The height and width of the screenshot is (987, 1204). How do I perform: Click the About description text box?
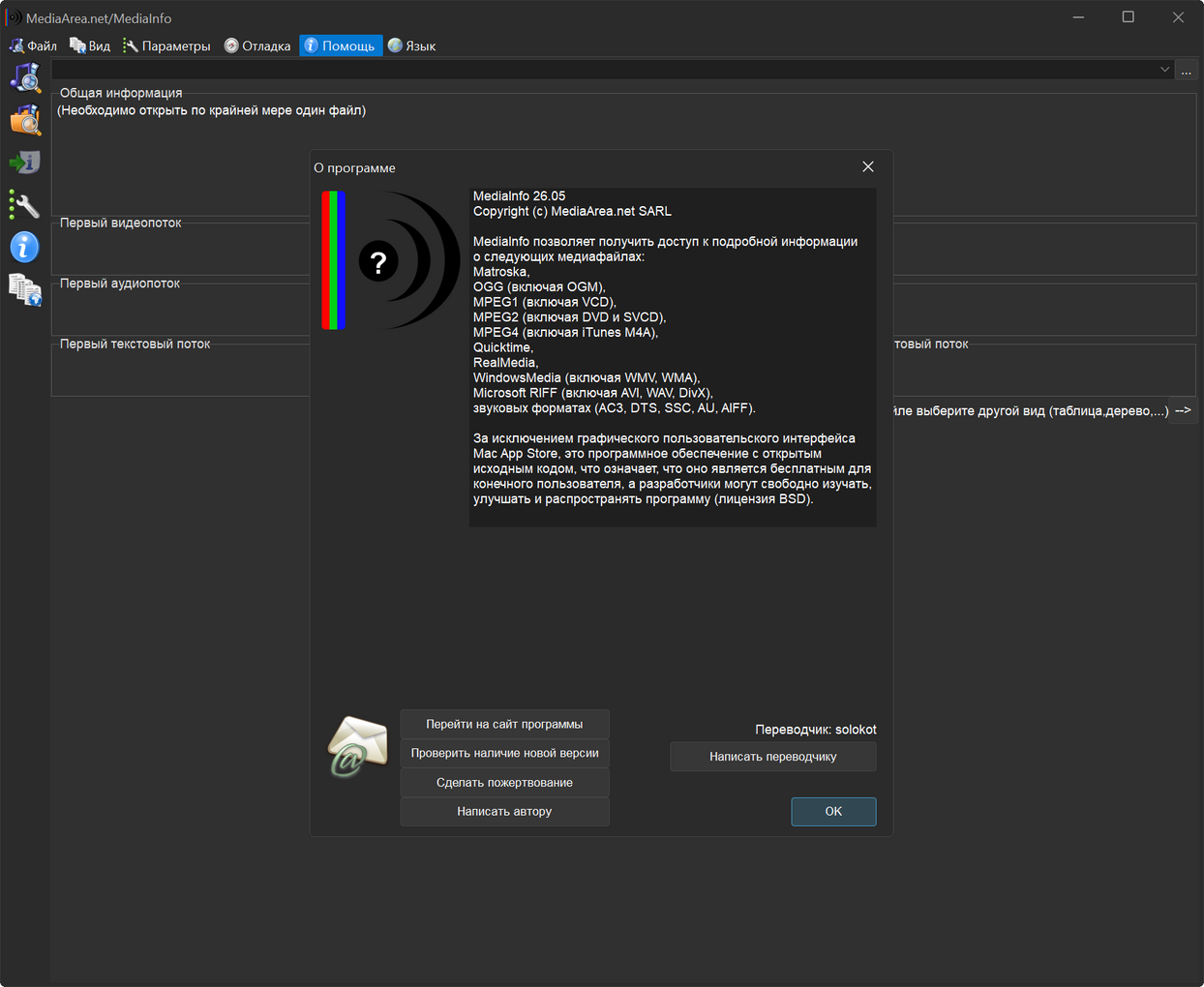(673, 357)
